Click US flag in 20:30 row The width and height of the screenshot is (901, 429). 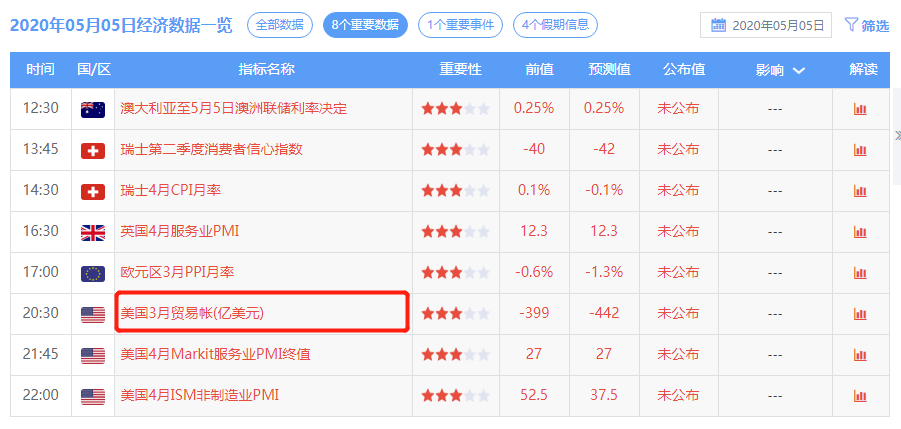pos(93,314)
